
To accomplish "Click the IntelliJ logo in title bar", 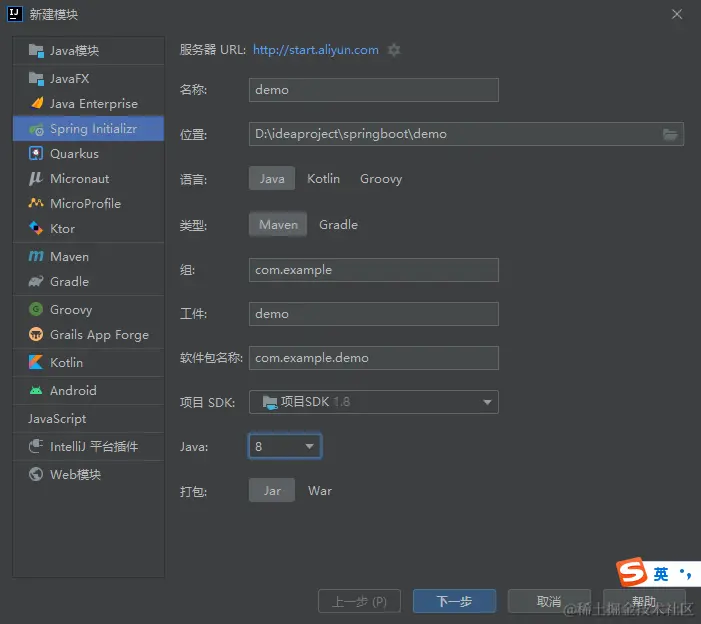I will tap(15, 14).
